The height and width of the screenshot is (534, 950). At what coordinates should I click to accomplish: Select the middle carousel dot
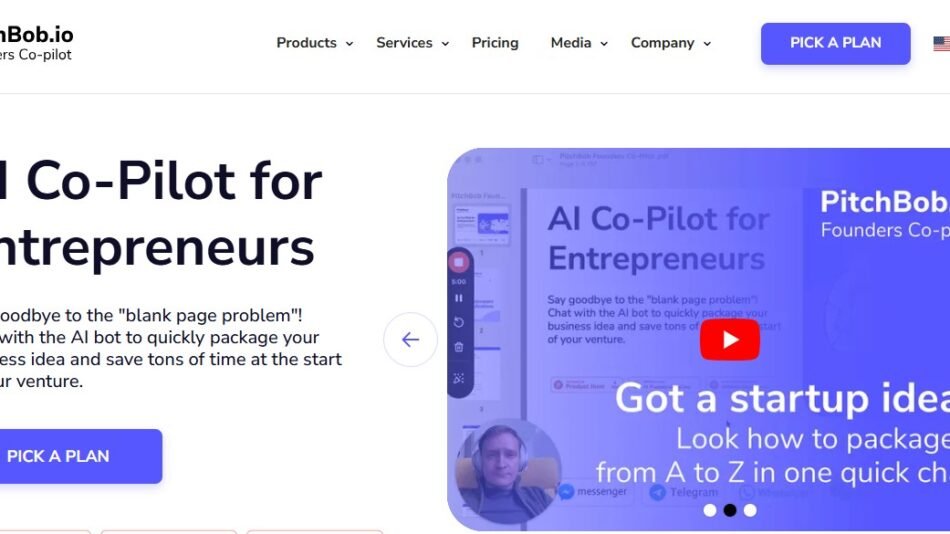pyautogui.click(x=729, y=510)
